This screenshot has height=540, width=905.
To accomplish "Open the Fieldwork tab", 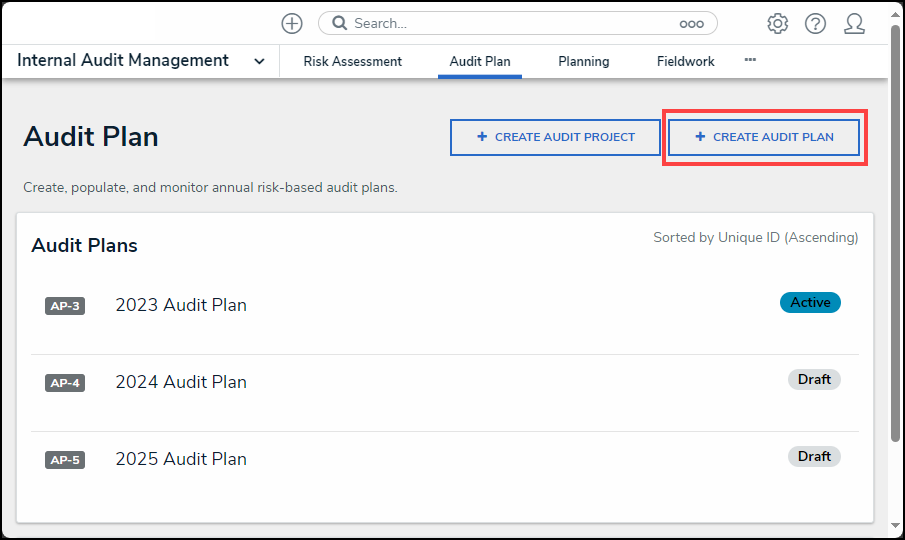I will pos(685,61).
